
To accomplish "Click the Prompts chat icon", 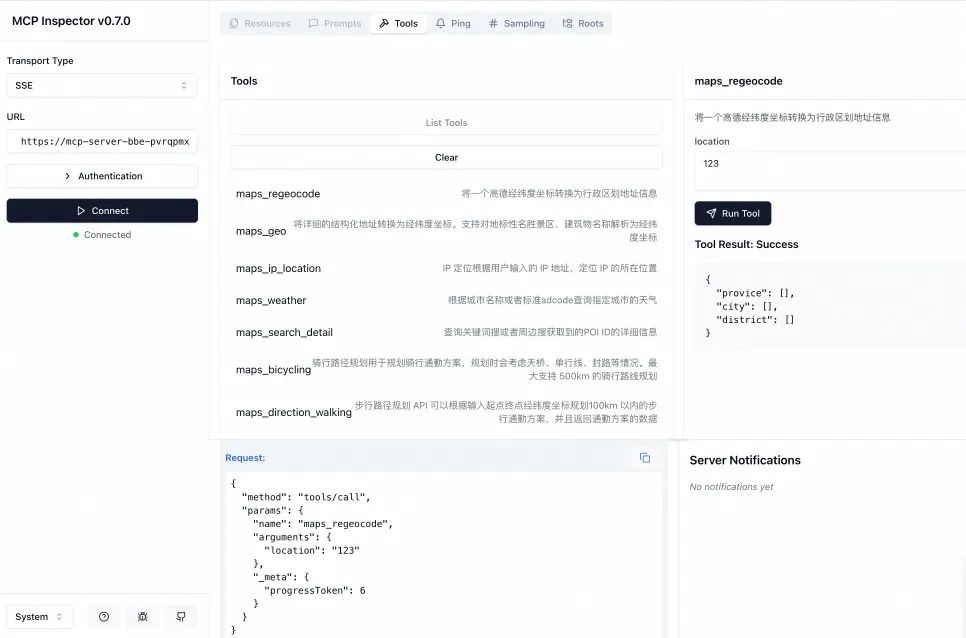I will coord(313,23).
